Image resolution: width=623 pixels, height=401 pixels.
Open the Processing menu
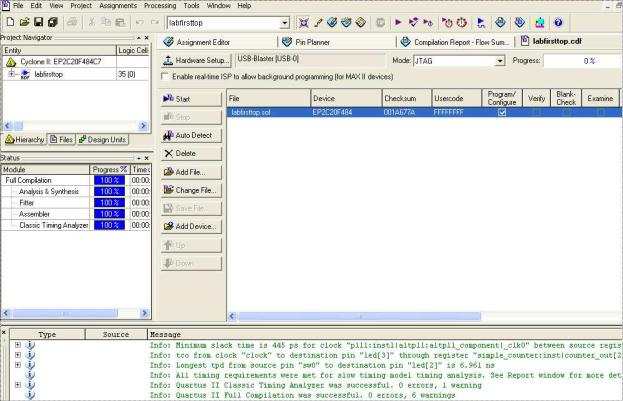[160, 6]
